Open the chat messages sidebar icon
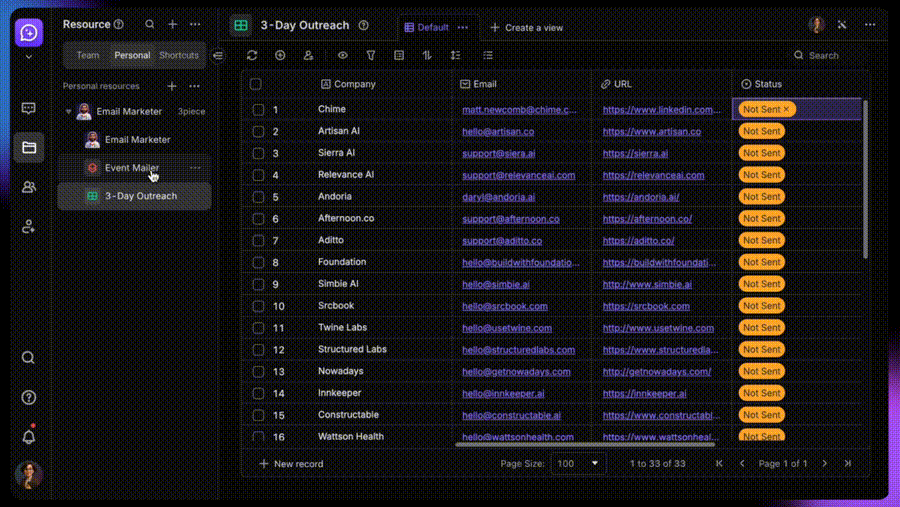900x507 pixels. 28,108
